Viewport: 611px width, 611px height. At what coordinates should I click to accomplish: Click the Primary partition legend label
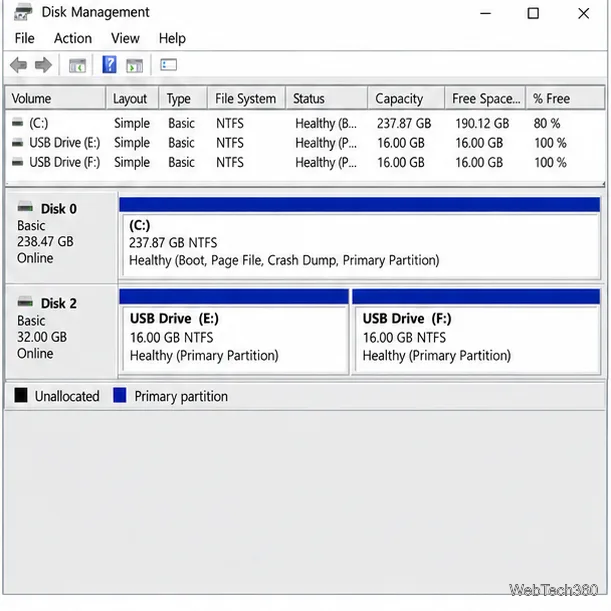coord(181,397)
